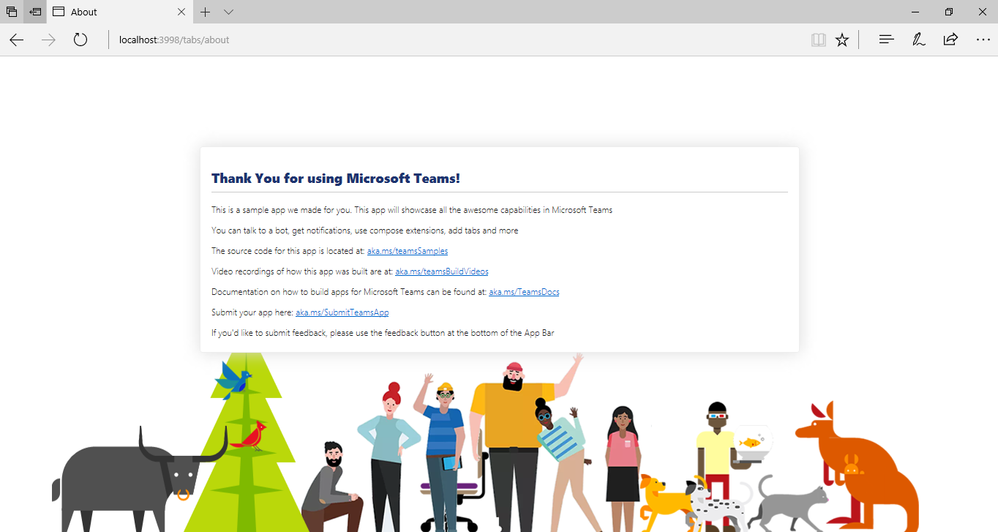Set these tabs aside
998x532 pixels.
point(36,11)
